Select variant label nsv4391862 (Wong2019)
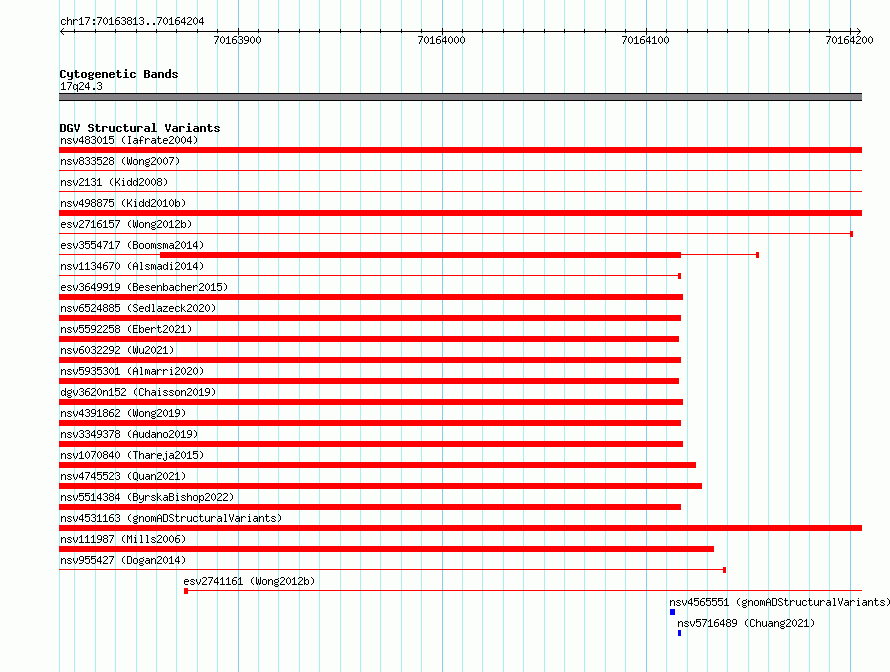The image size is (890, 672). click(123, 413)
